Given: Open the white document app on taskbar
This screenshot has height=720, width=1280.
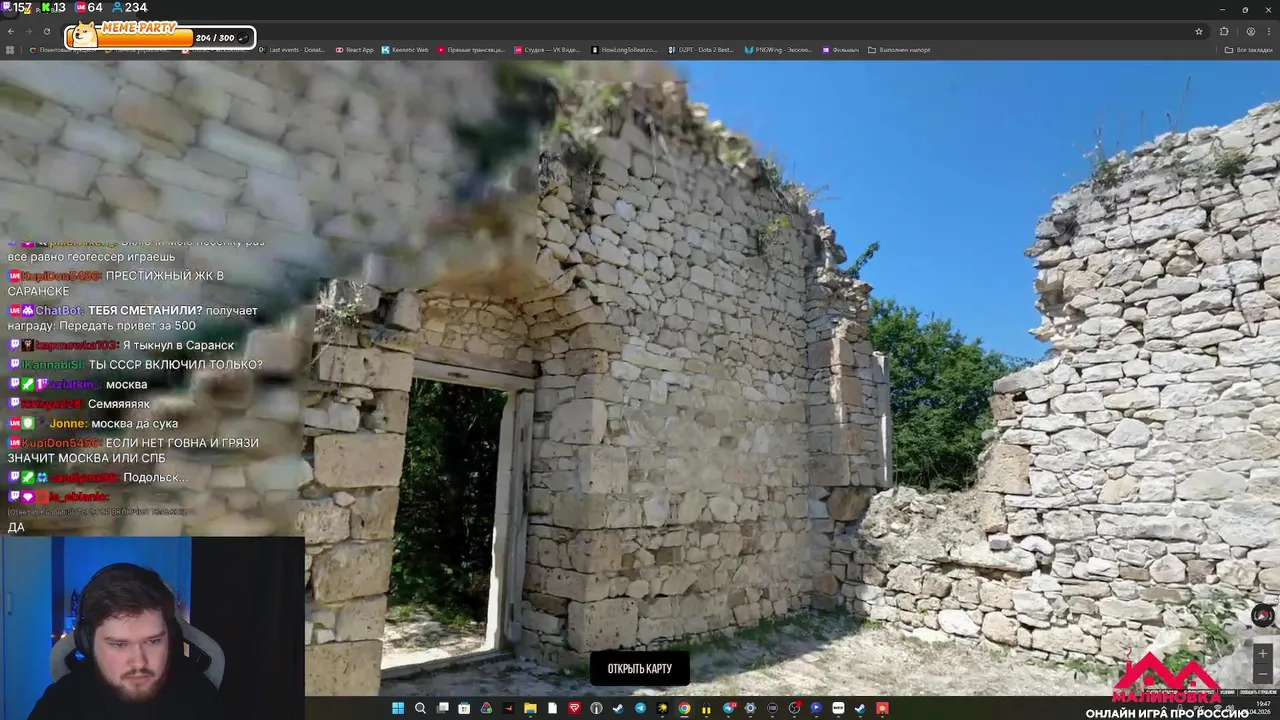Looking at the screenshot, I should pyautogui.click(x=553, y=708).
